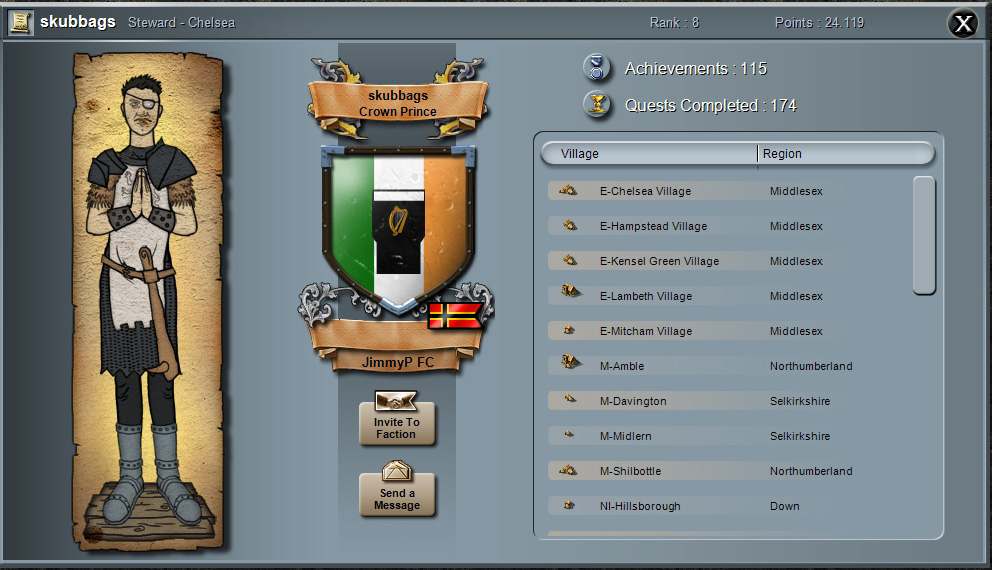Viewport: 992px width, 570px height.
Task: Select E-Lambeth Village row text
Action: point(645,296)
